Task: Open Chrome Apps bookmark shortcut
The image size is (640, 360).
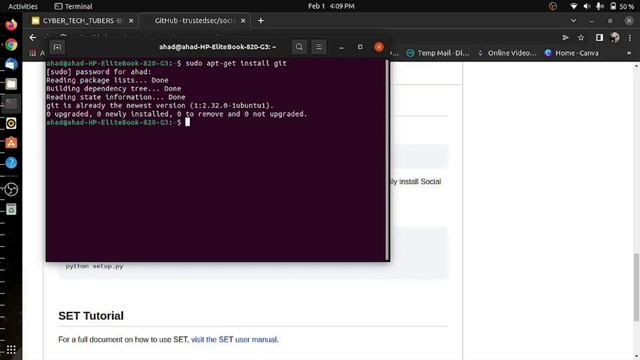Action: 37,53
